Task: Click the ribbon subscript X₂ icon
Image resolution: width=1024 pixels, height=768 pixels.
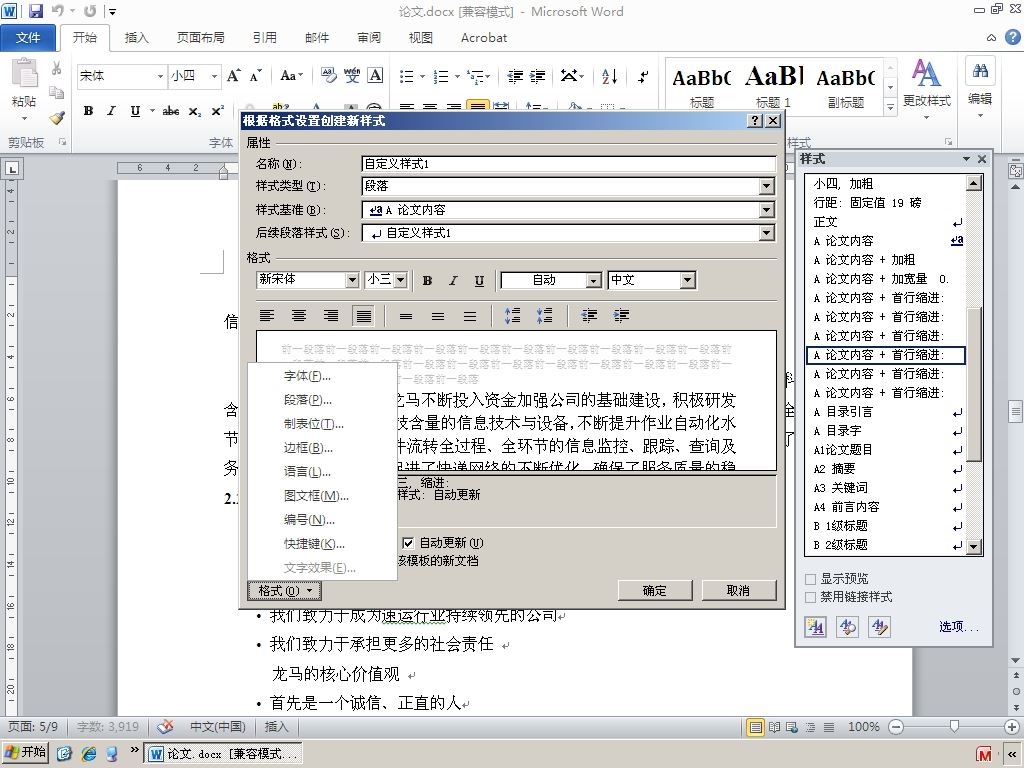Action: [195, 111]
